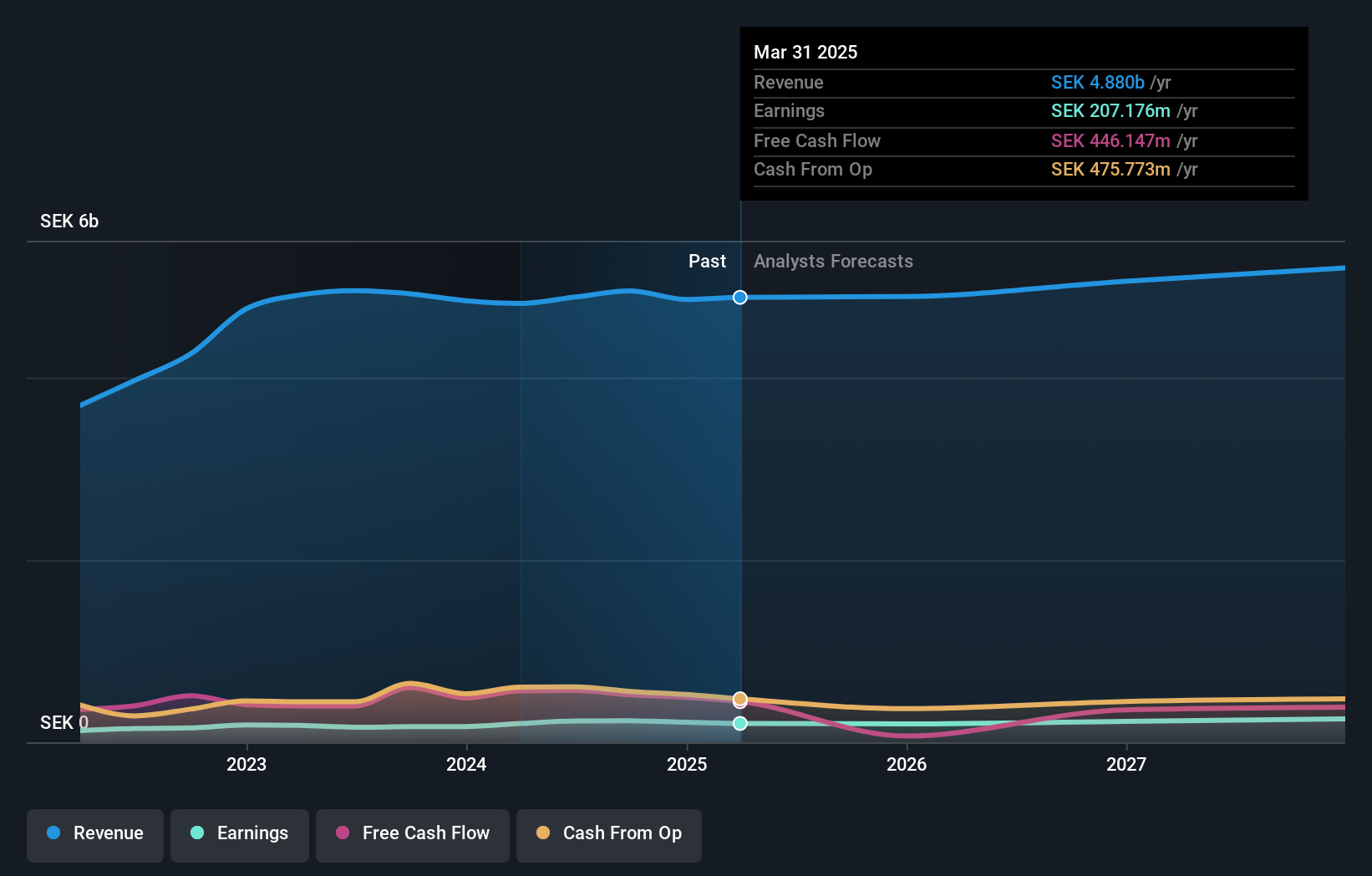The image size is (1372, 876).
Task: Click the orange dot in Cash From Op legend
Action: [543, 833]
